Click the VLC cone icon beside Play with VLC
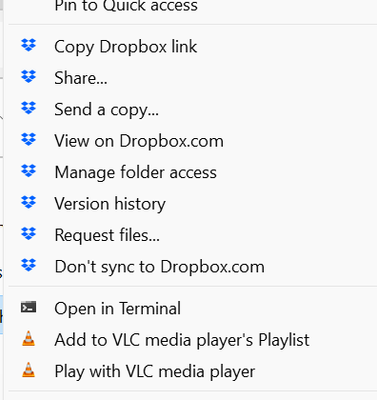 coord(29,370)
